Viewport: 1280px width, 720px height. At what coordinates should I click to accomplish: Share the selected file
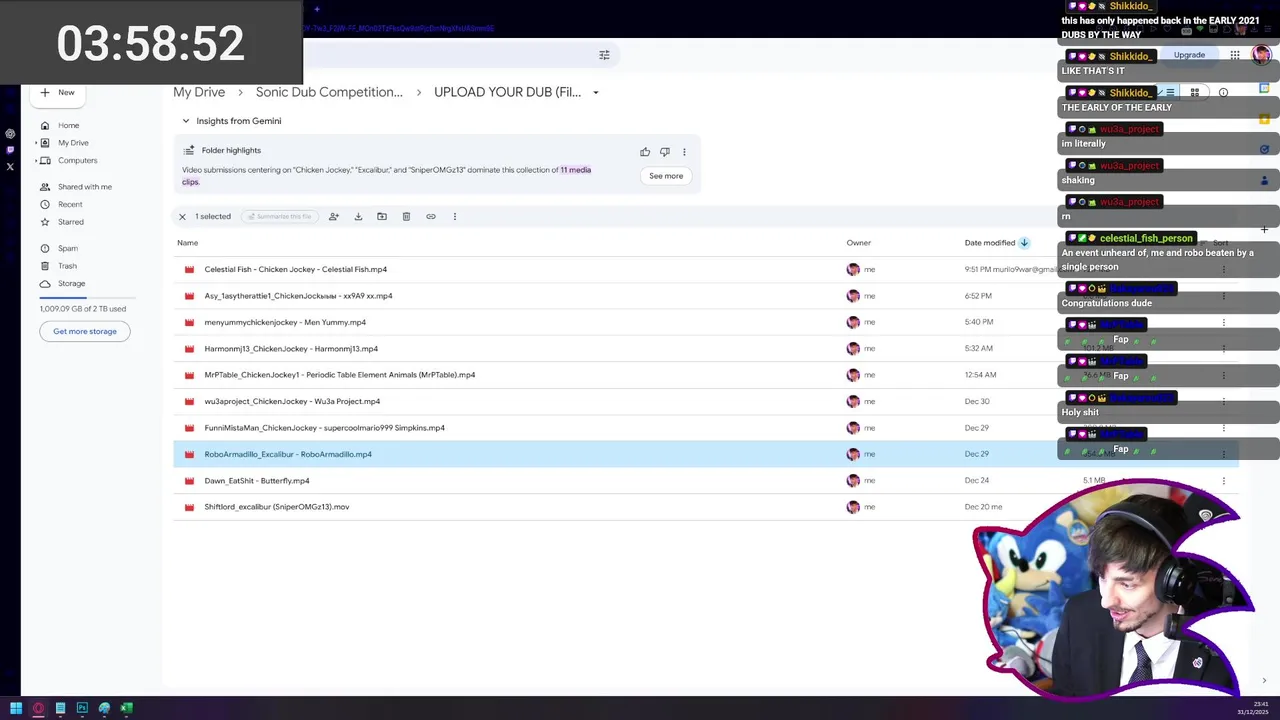[334, 216]
